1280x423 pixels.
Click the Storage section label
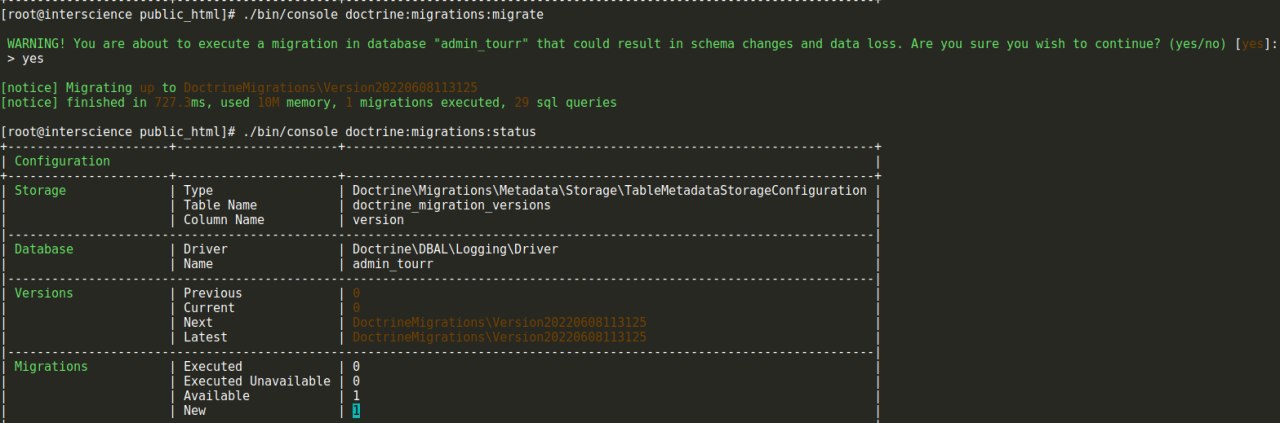(40, 190)
